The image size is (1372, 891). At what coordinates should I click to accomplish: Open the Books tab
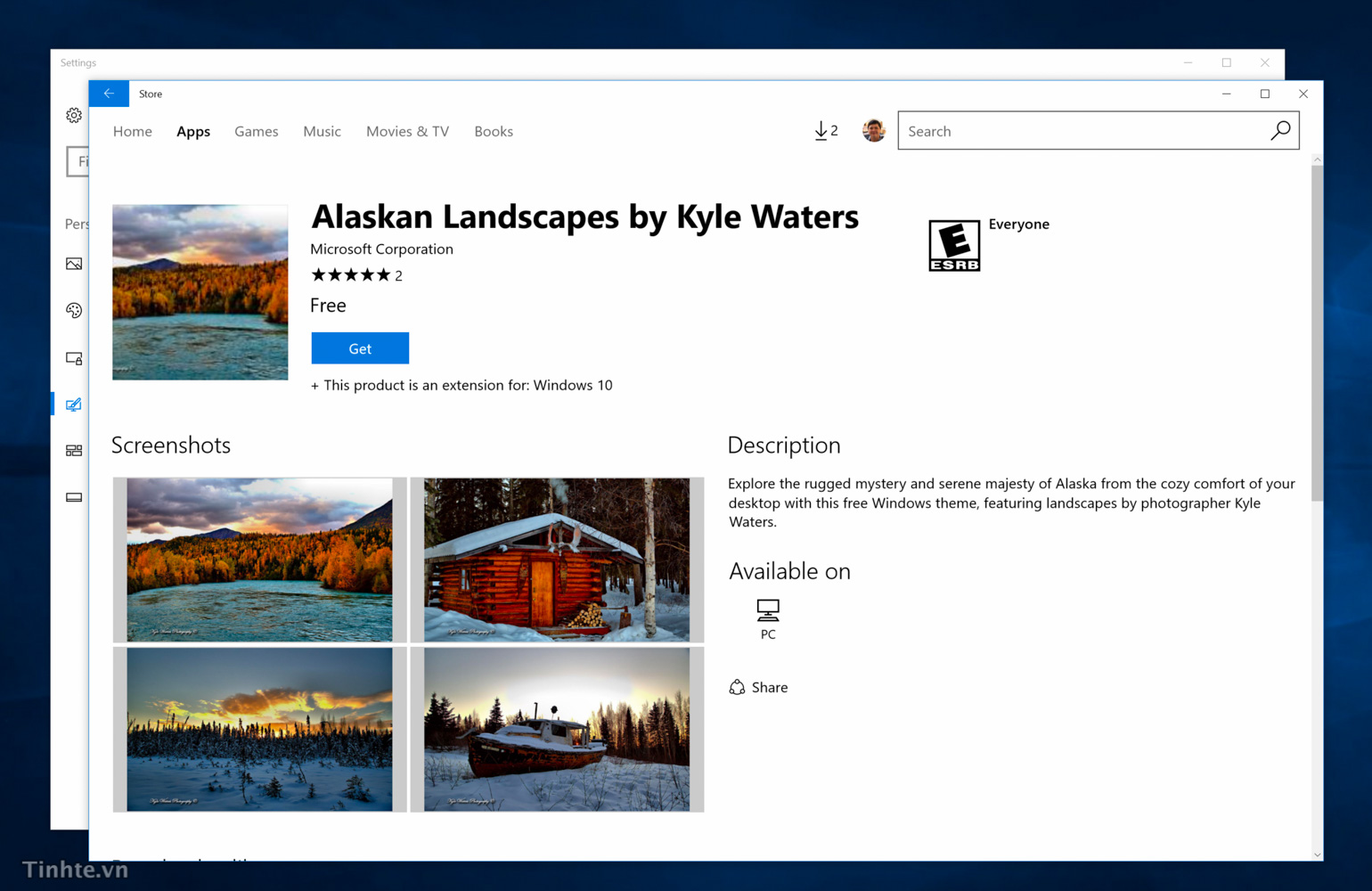click(x=494, y=131)
